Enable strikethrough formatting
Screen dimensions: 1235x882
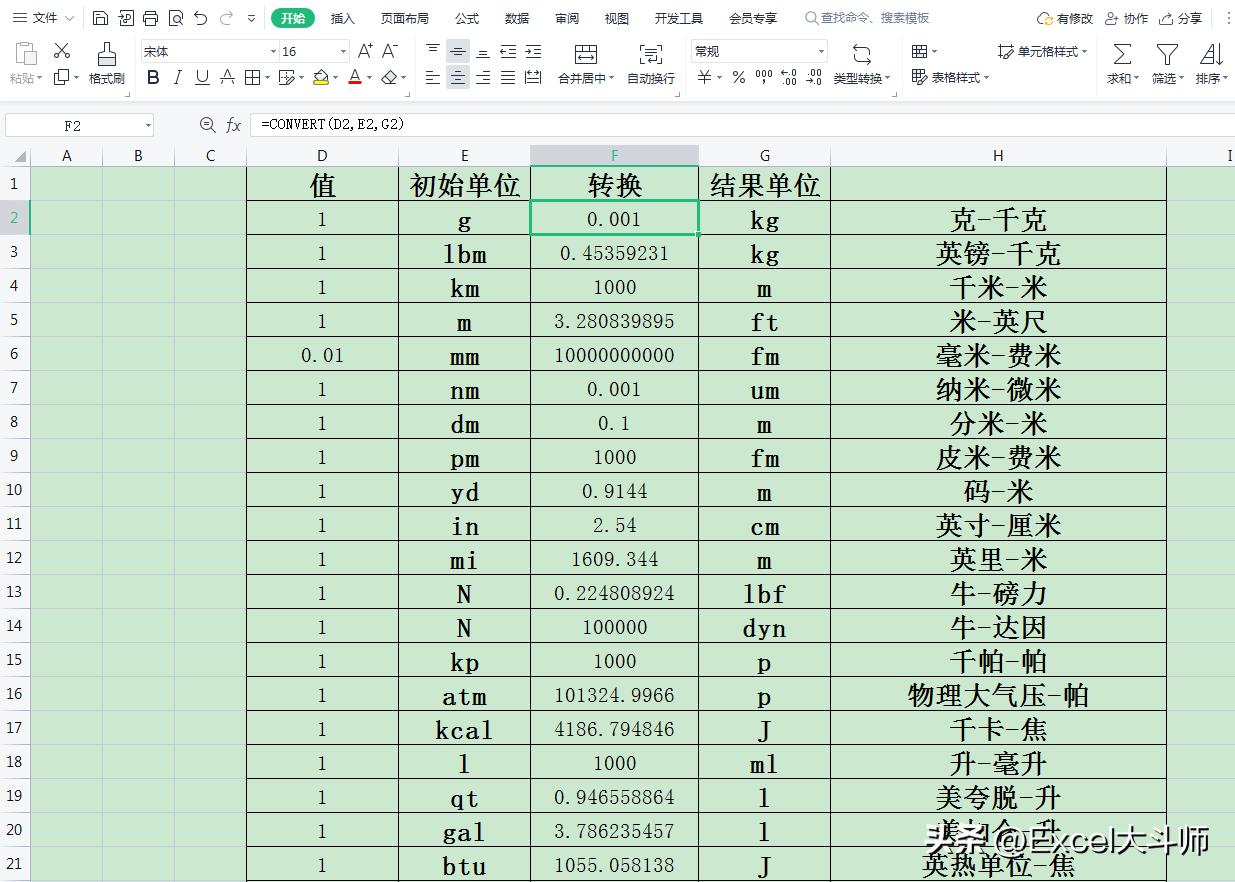pos(225,77)
